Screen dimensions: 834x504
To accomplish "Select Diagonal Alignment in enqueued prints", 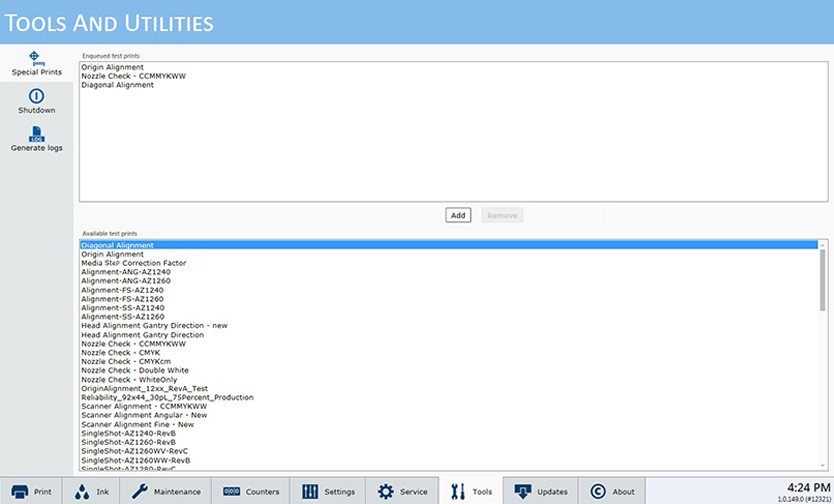I will [x=118, y=85].
